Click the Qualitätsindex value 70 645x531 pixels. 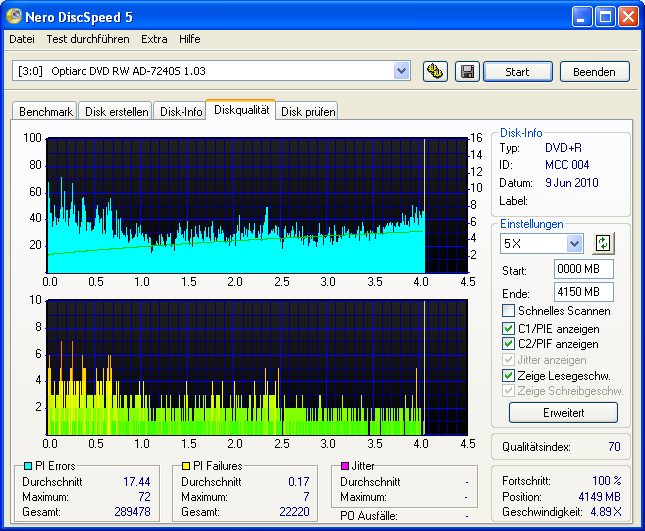click(614, 447)
